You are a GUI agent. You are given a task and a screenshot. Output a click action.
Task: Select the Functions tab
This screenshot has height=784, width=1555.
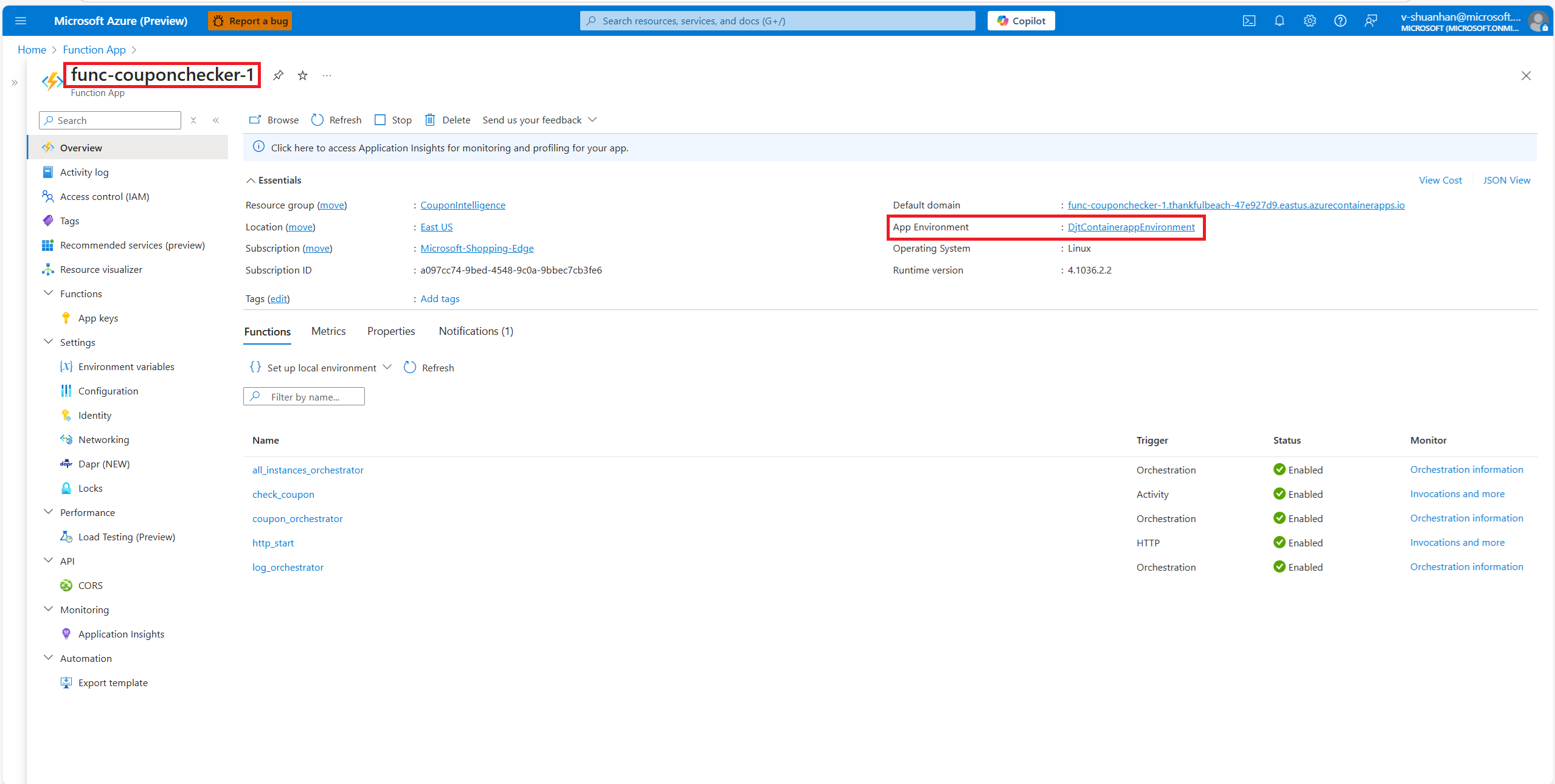tap(268, 331)
